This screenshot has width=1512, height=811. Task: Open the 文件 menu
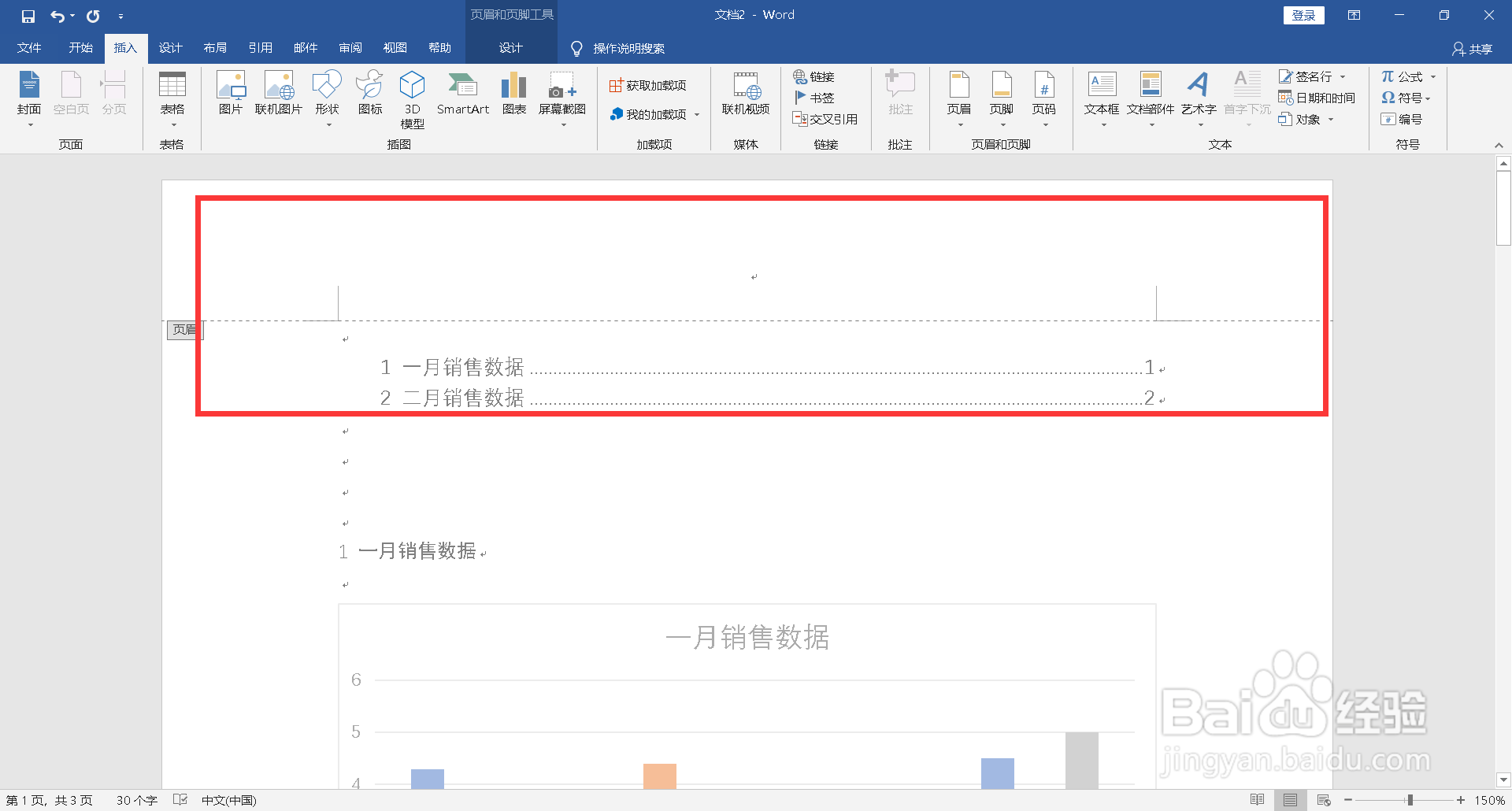(x=28, y=48)
